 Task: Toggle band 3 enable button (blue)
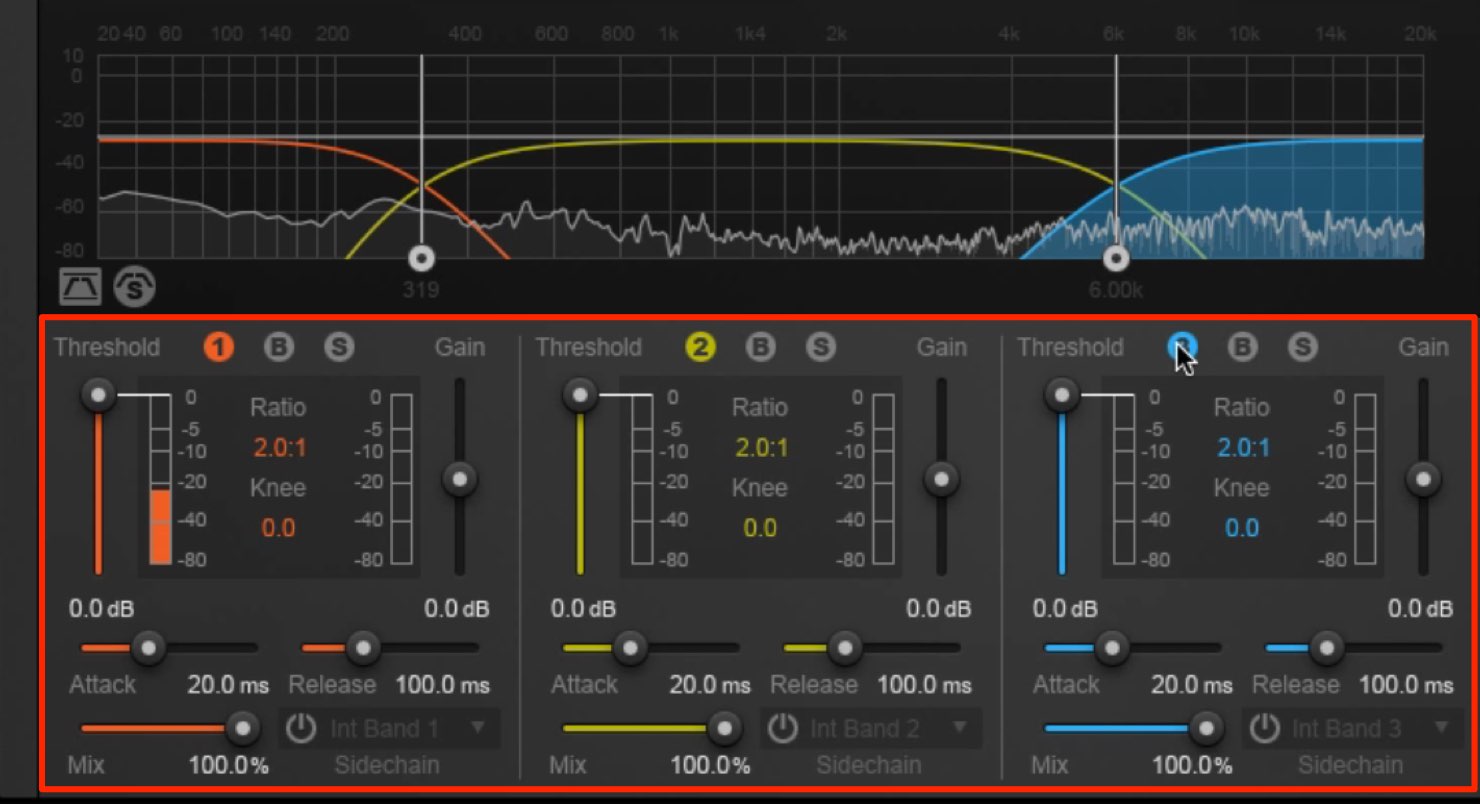1182,347
